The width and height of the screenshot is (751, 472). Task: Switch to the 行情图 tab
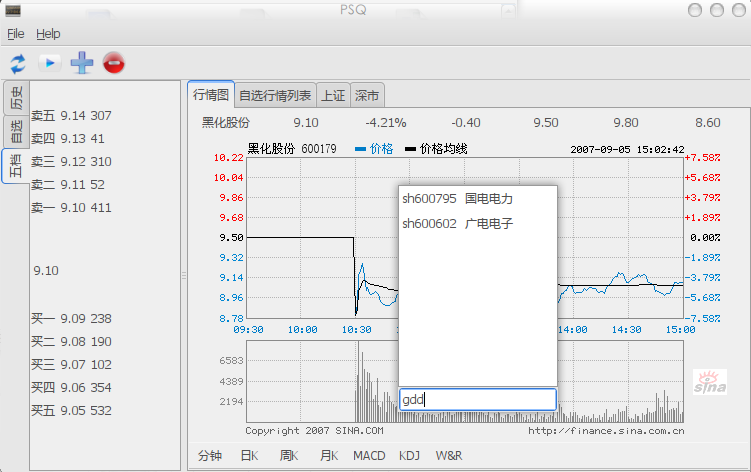(x=211, y=94)
